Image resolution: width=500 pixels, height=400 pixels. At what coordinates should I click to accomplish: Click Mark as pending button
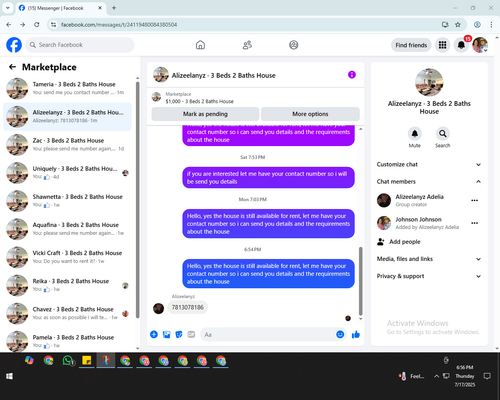205,114
